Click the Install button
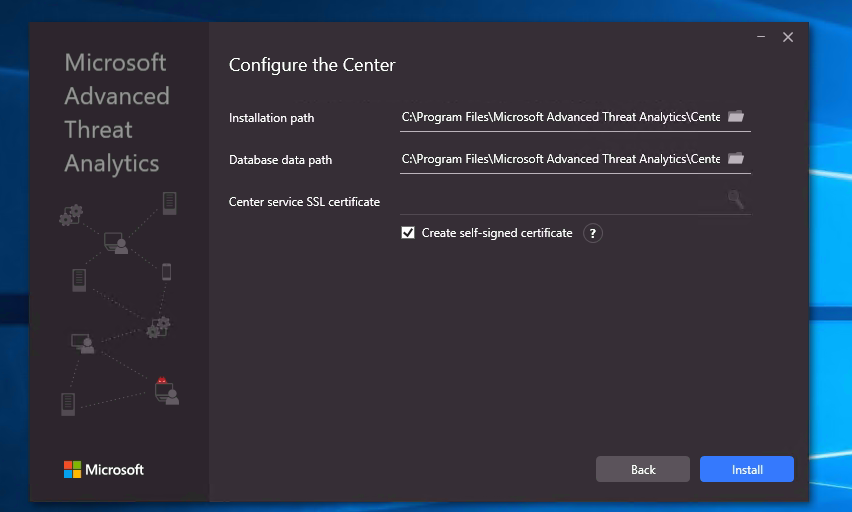This screenshot has width=852, height=512. click(x=747, y=469)
